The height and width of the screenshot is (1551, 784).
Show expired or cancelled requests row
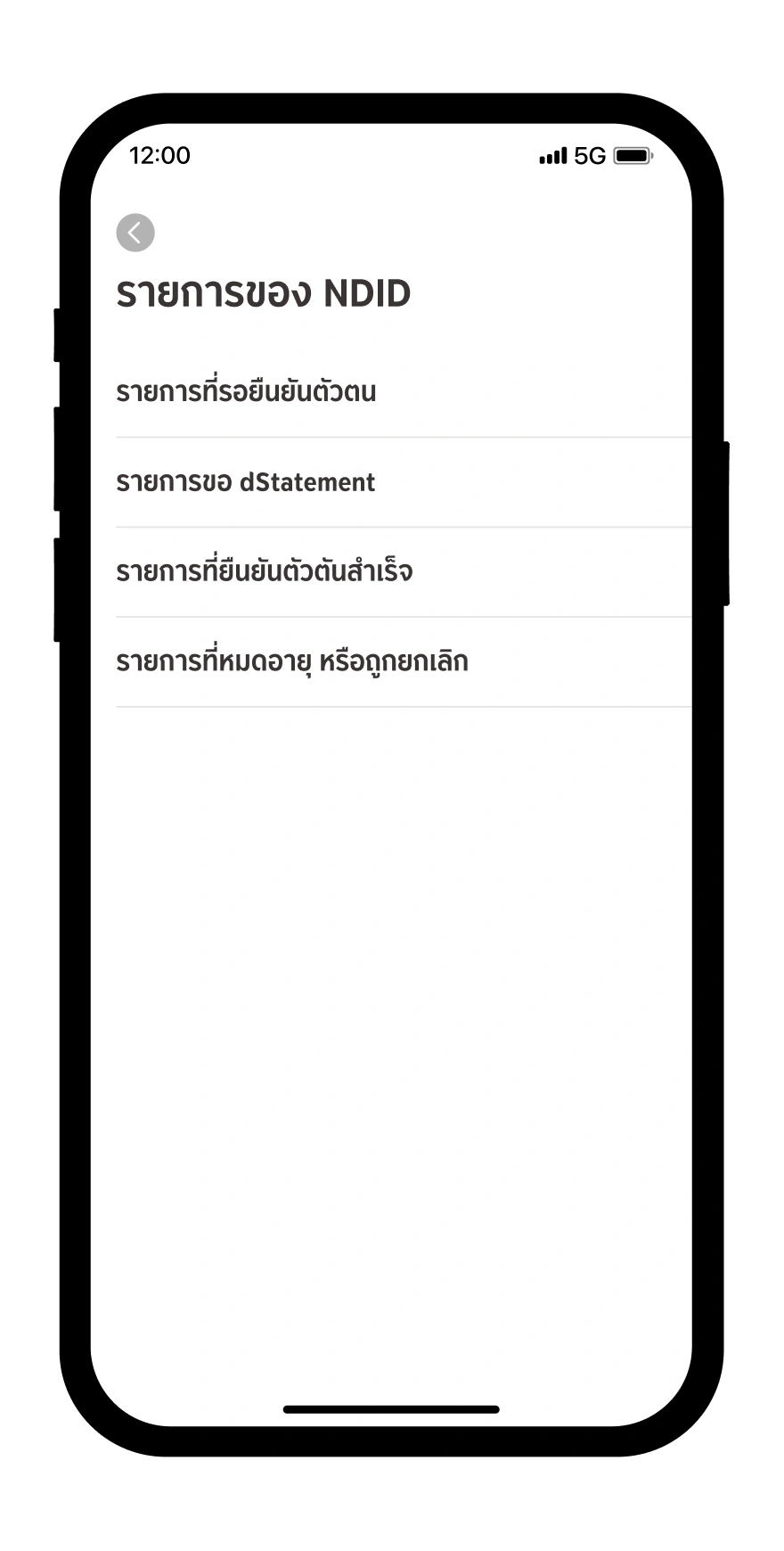coord(401,661)
